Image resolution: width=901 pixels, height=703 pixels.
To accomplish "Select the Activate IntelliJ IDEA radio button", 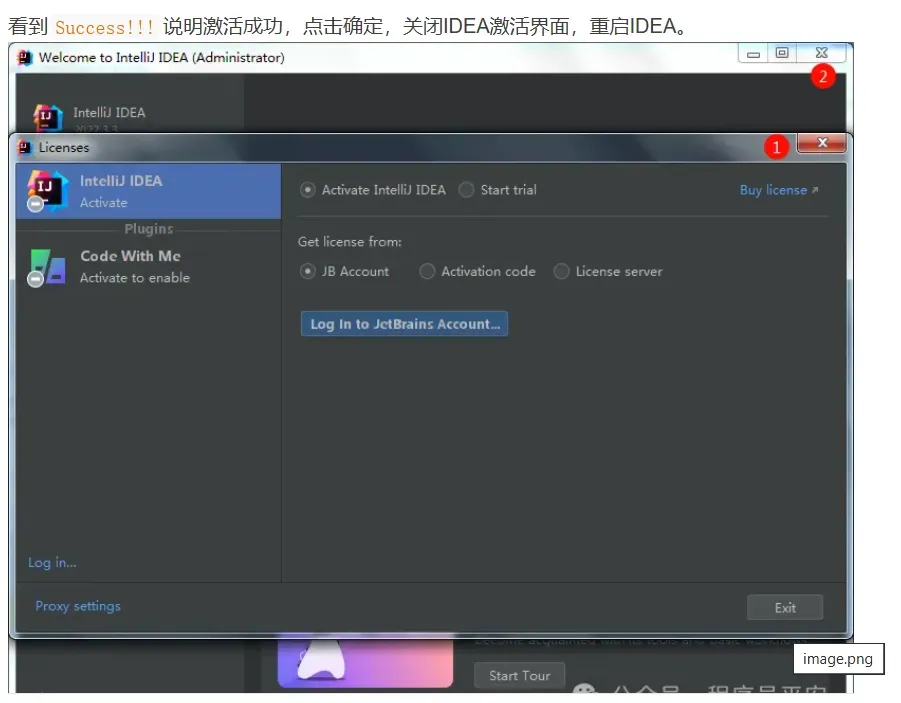I will 308,190.
